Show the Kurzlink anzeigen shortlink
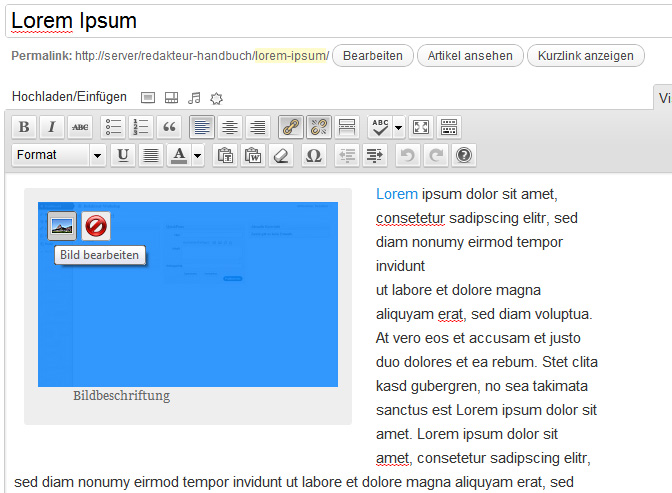 coord(585,56)
